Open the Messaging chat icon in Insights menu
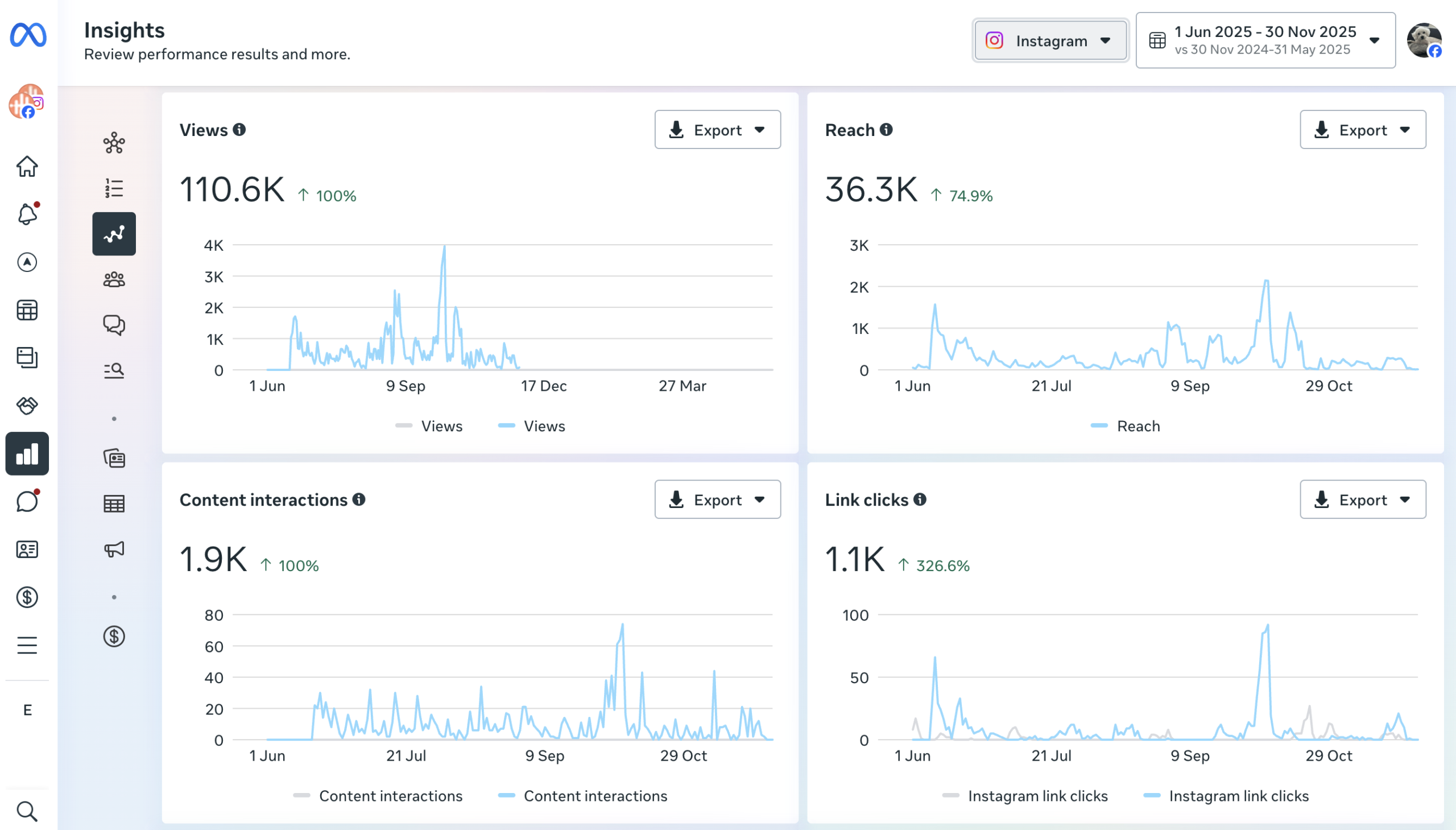The image size is (1456, 830). pos(114,325)
